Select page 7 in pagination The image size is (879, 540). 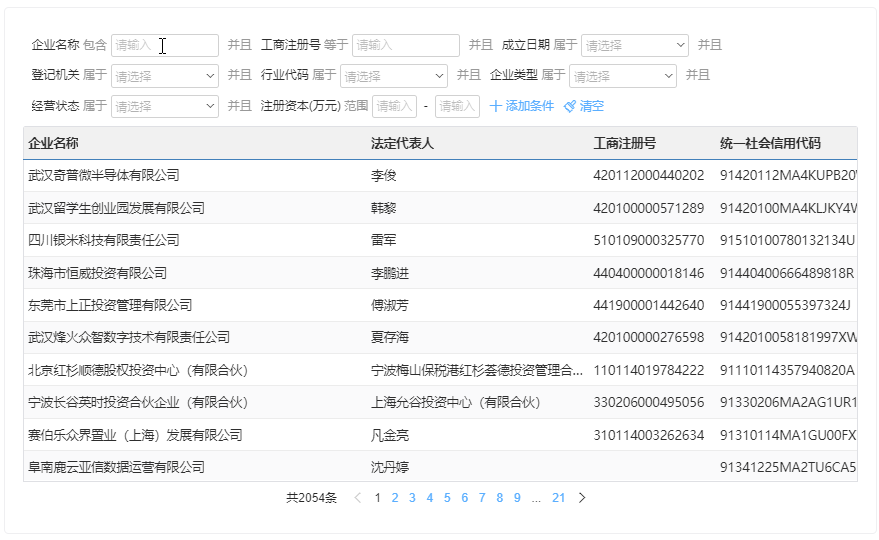pos(482,498)
